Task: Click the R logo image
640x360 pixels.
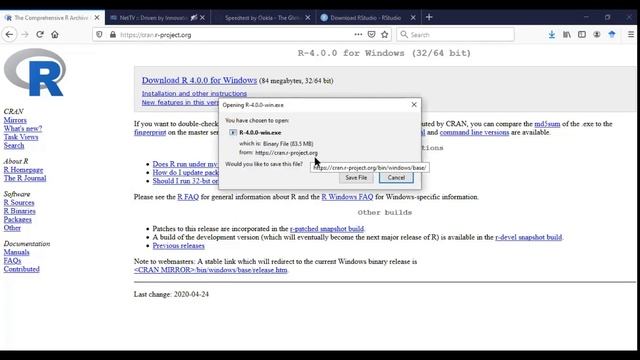Action: click(35, 72)
